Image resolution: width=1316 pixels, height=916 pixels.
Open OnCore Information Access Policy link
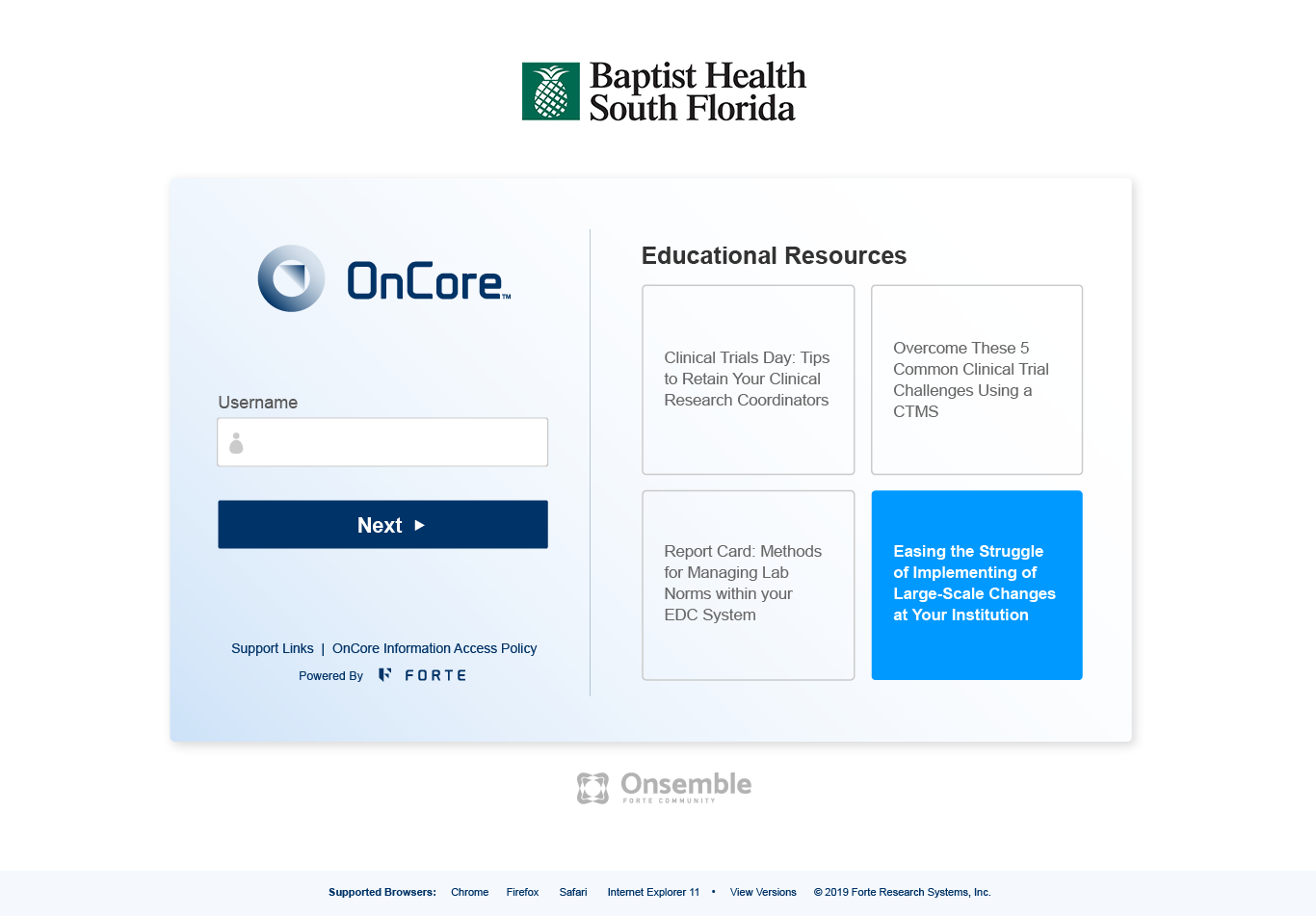tap(434, 648)
